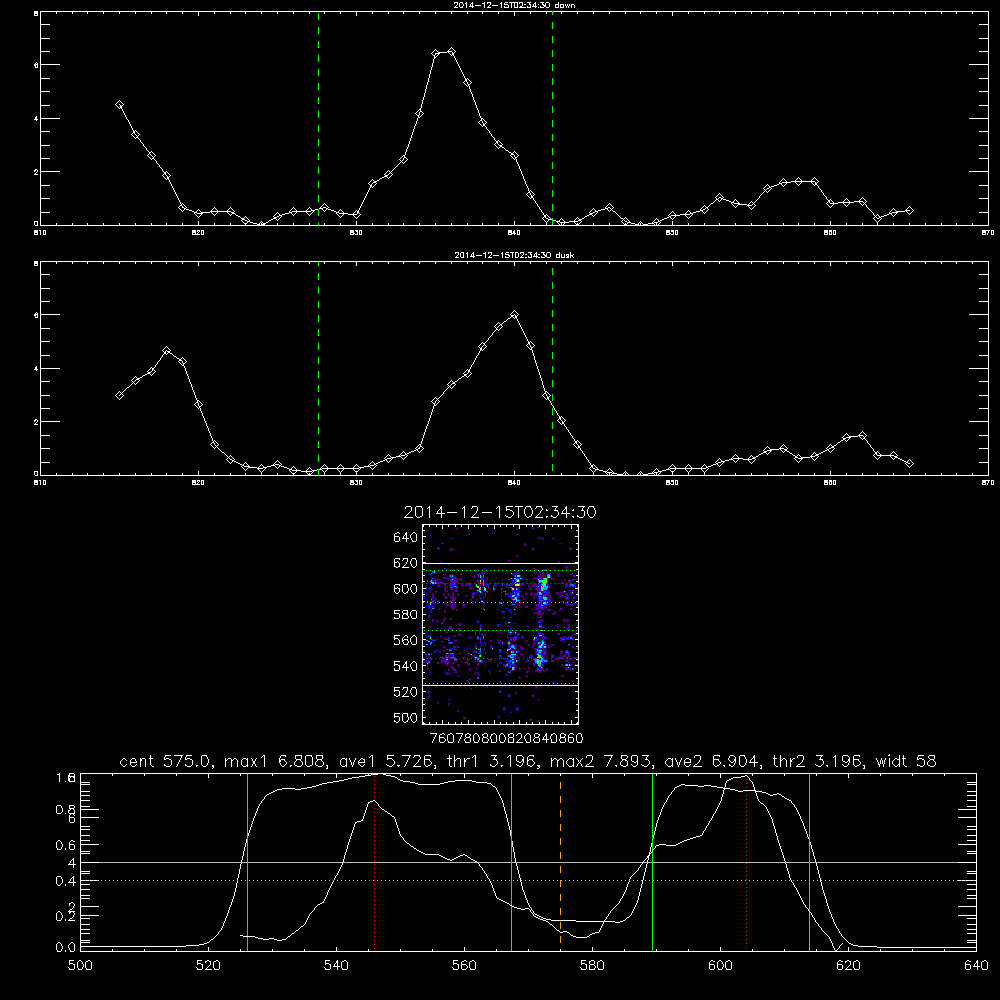Click the white horizontal line at level 4
1000x1000 pixels.
point(528,862)
